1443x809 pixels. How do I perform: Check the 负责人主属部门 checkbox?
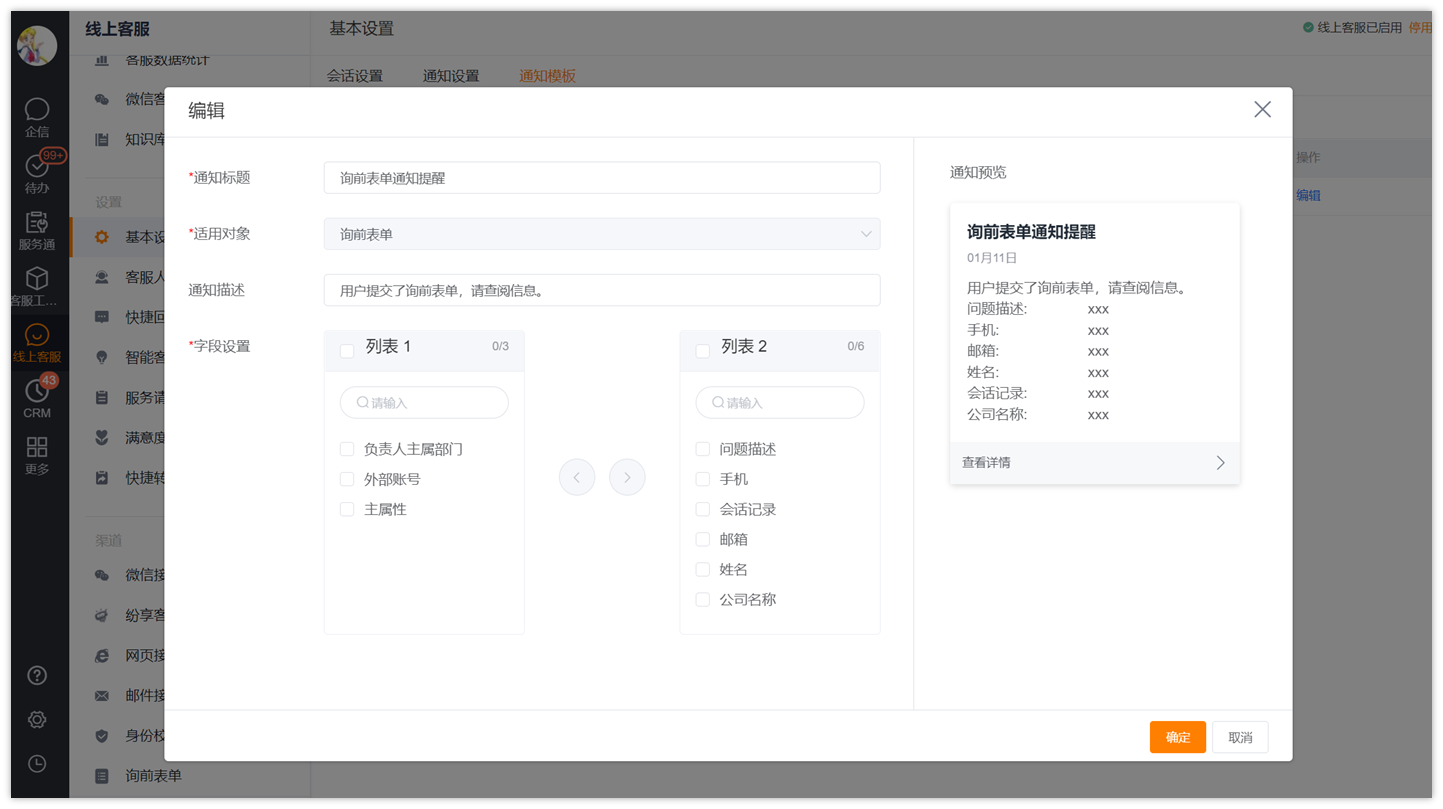(347, 450)
